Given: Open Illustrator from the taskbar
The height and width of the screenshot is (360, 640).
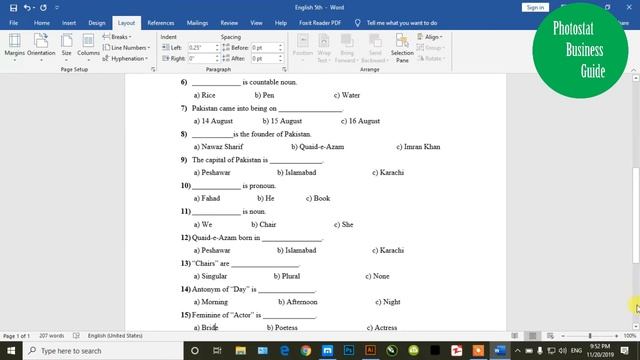Looking at the screenshot, I should pyautogui.click(x=371, y=351).
